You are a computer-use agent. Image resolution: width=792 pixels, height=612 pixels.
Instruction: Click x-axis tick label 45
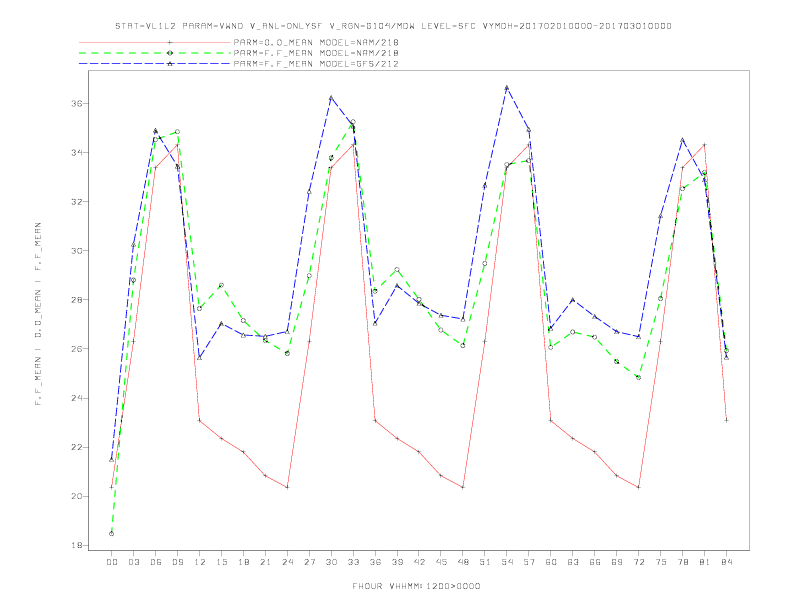(x=441, y=562)
